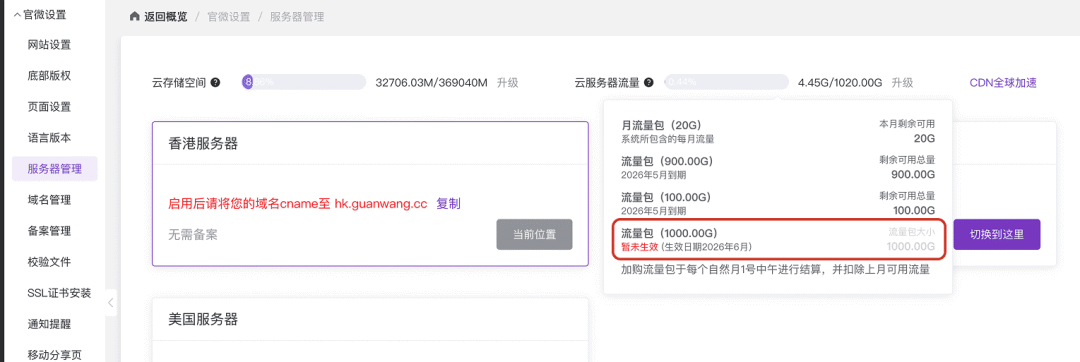This screenshot has height=362, width=1080.
Task: Click the 流量包（100.00G） row
Action: click(x=778, y=203)
